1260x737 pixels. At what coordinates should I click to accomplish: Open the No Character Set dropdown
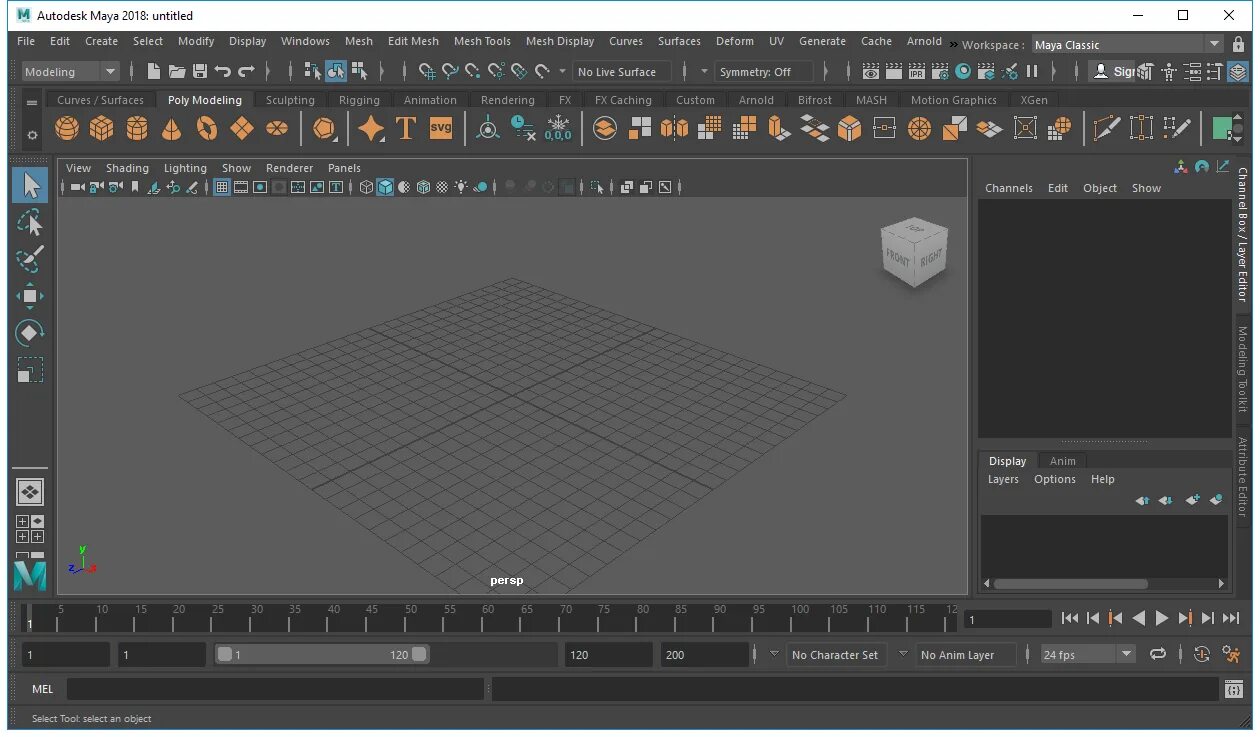pos(836,655)
